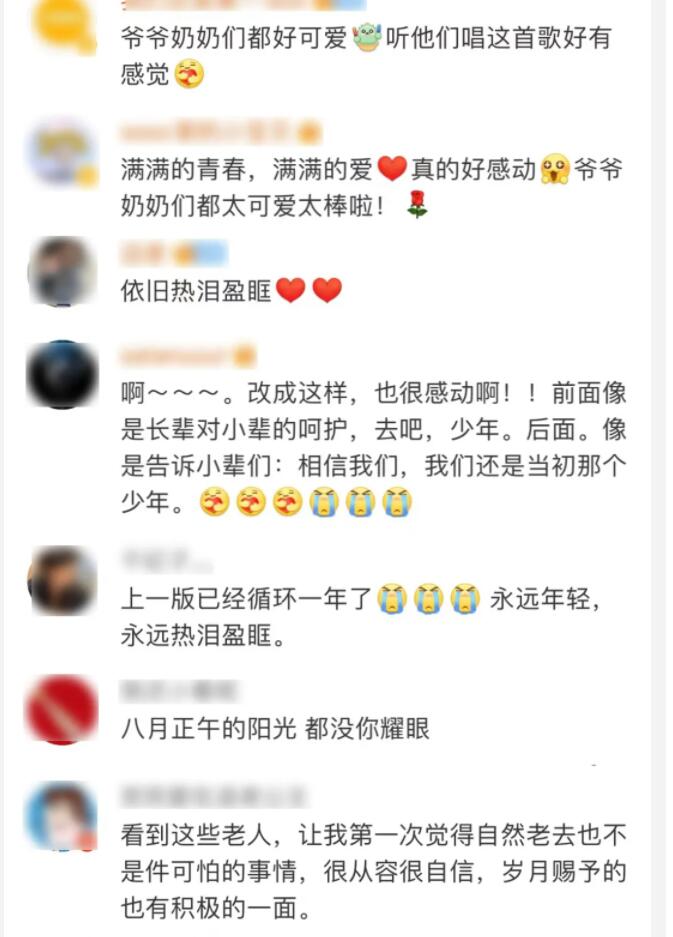Tap the avatar beside 依旧热泪盈眶 comment

pyautogui.click(x=62, y=271)
